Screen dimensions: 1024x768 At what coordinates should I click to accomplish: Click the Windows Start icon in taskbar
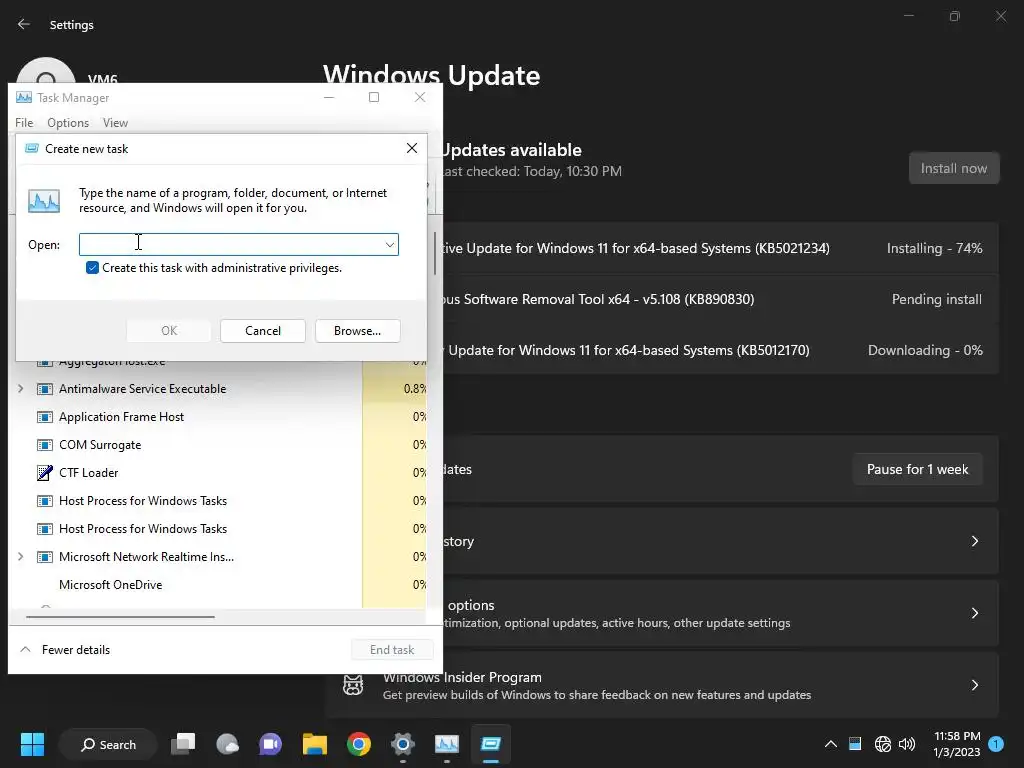32,744
